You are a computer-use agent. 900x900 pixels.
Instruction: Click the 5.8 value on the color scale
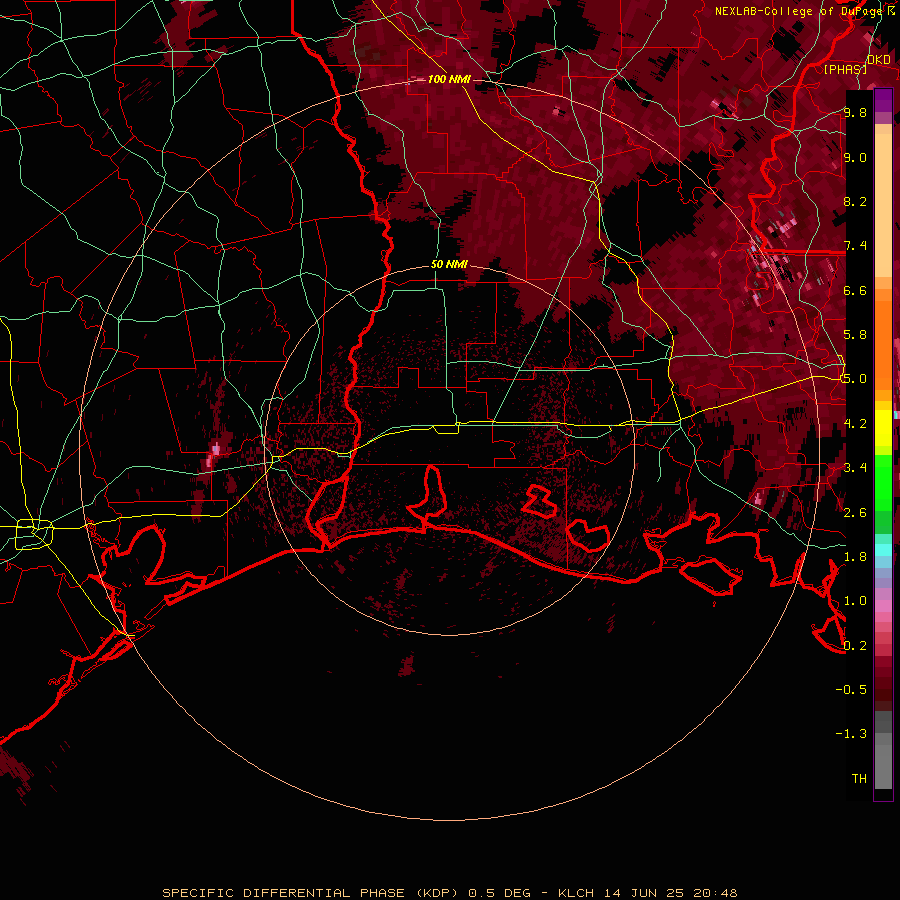[855, 335]
